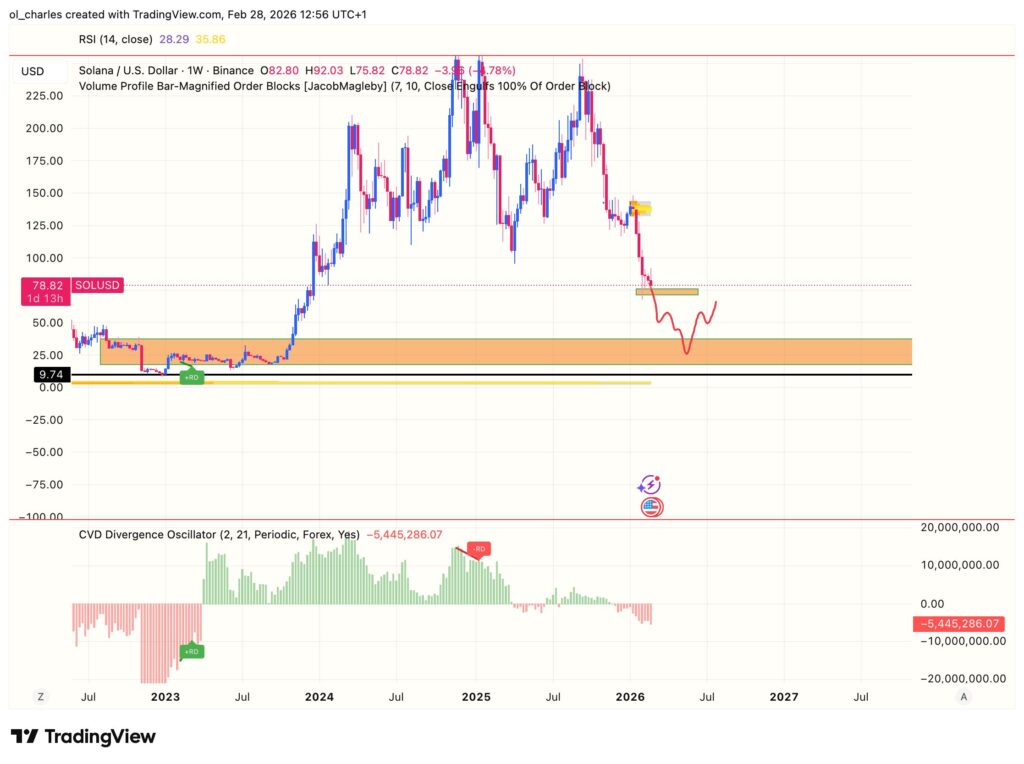
Task: Click the green +RD label in CVD oscillator
Action: tap(191, 651)
